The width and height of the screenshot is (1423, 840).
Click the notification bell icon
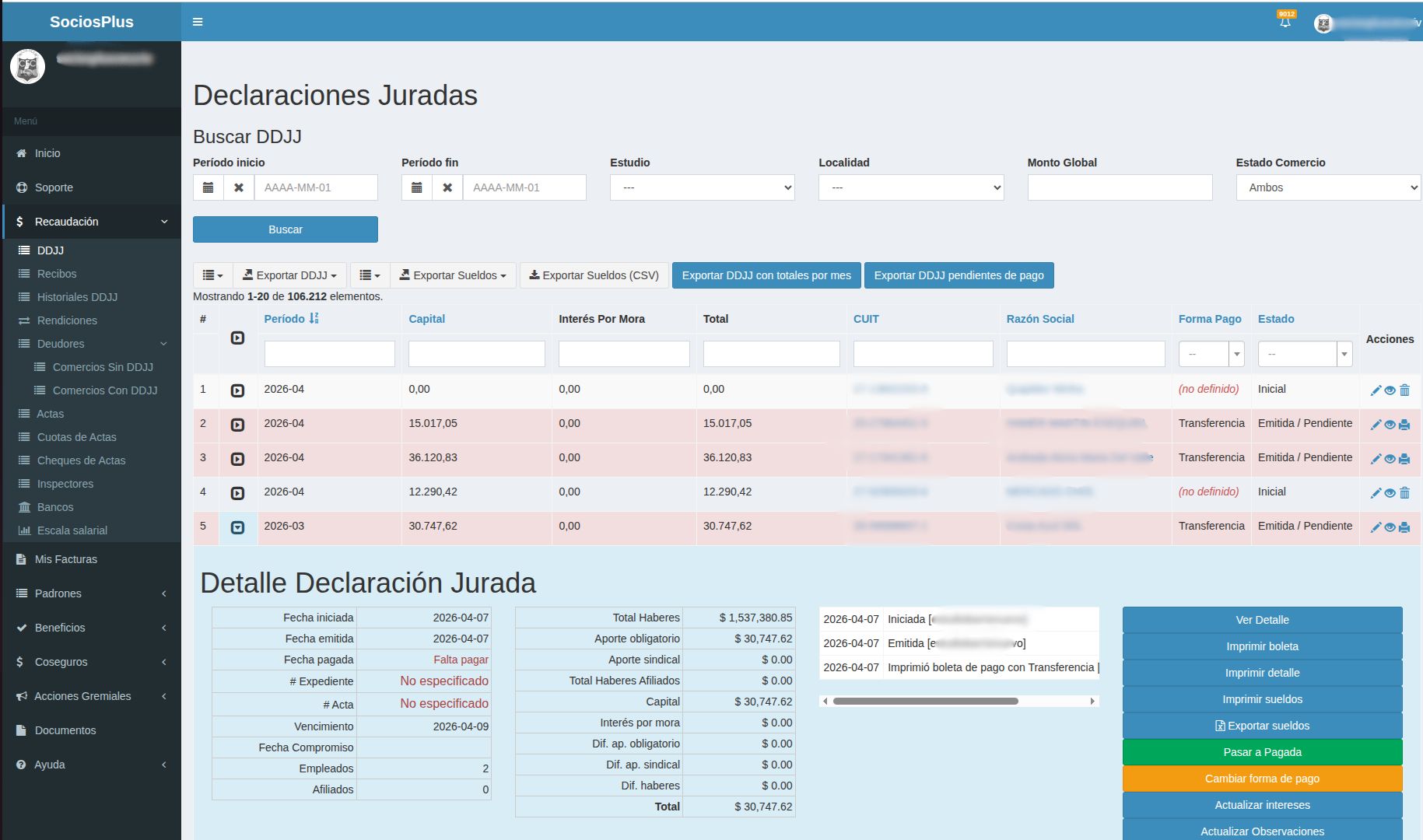tap(1285, 22)
